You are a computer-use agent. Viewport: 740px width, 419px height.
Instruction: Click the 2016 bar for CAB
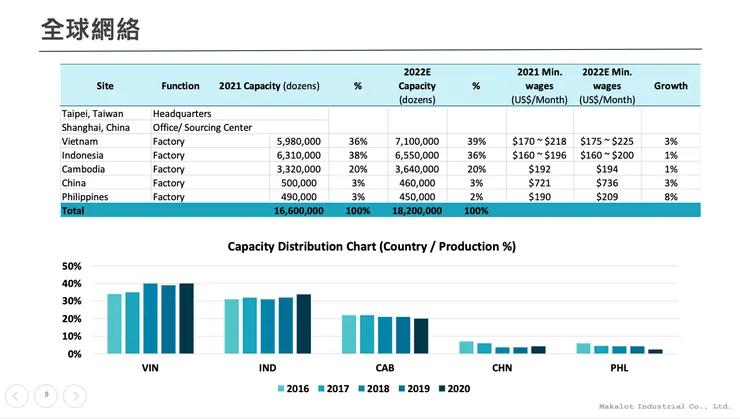[349, 334]
